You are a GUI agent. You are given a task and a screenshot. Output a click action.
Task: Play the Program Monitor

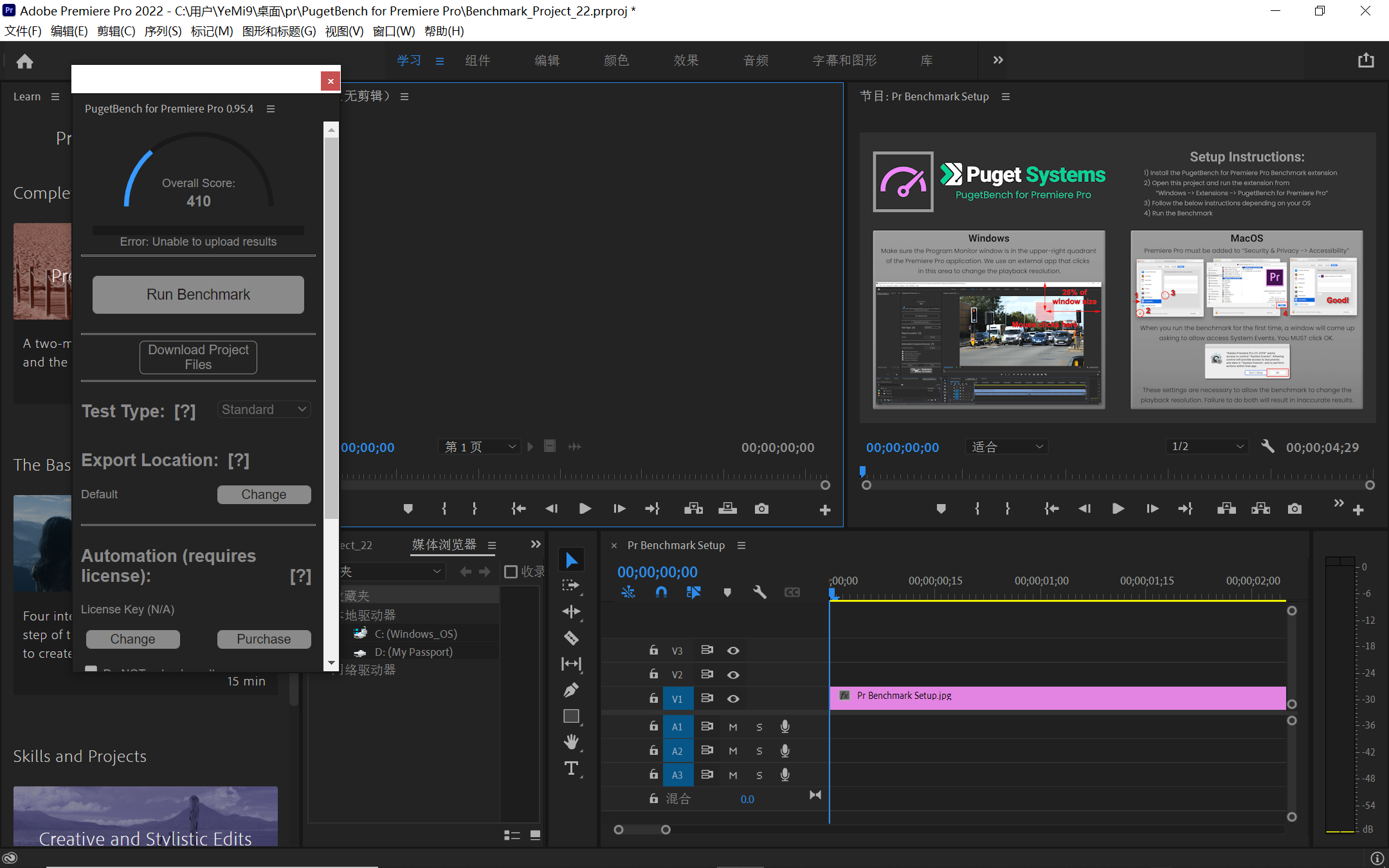(1118, 509)
